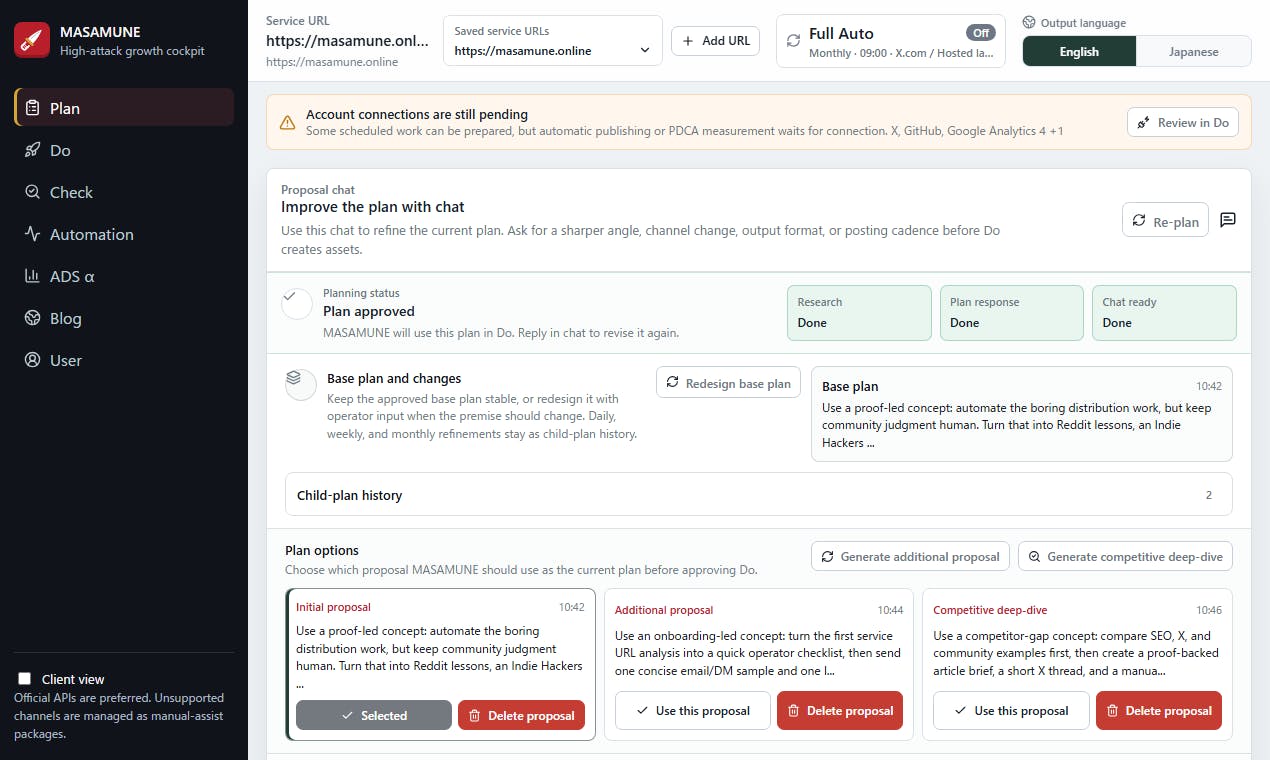Open the Plan section in sidebar
This screenshot has width=1270, height=760.
(124, 108)
